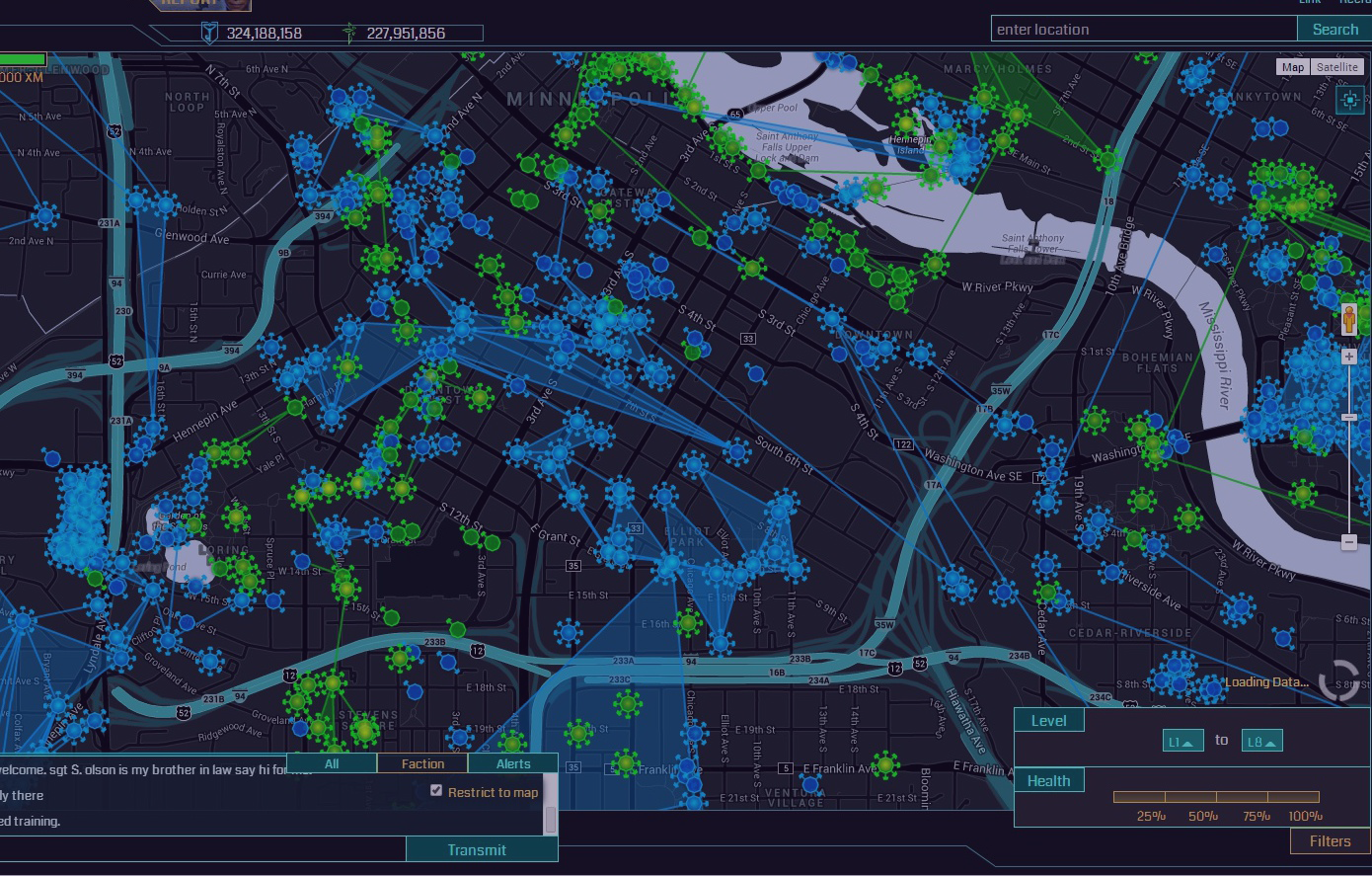Click the Enlightened faction score icon

(349, 33)
